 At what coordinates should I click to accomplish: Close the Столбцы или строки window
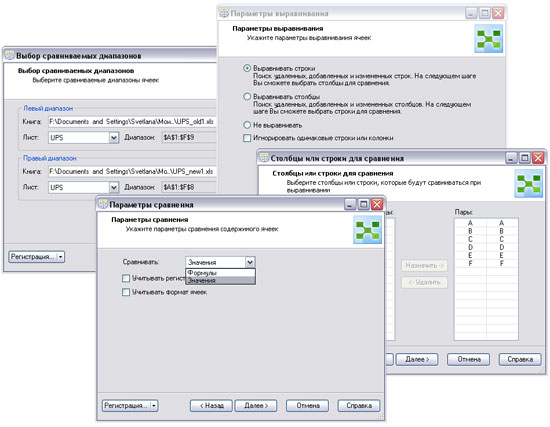[538, 158]
